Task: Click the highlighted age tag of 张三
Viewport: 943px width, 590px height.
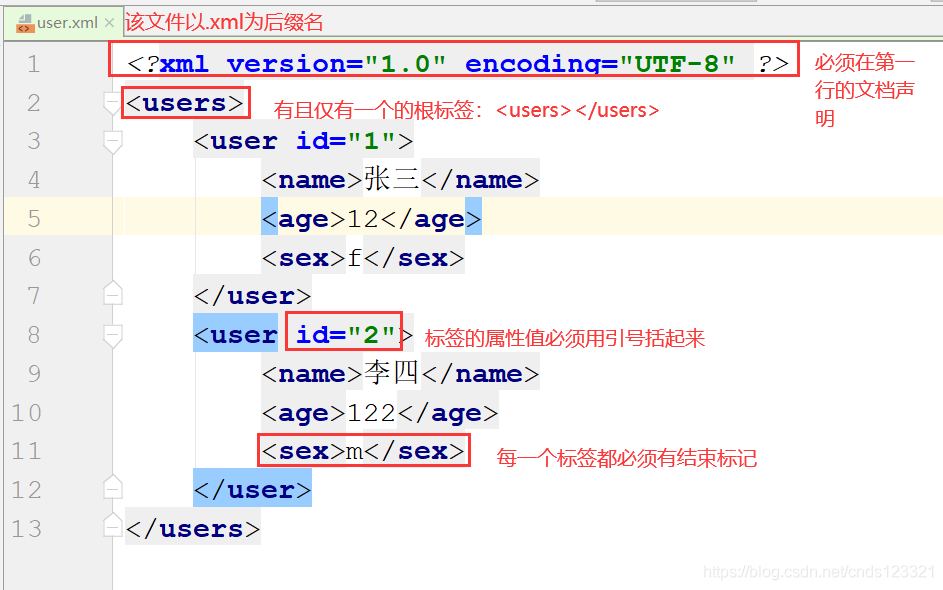Action: [375, 218]
